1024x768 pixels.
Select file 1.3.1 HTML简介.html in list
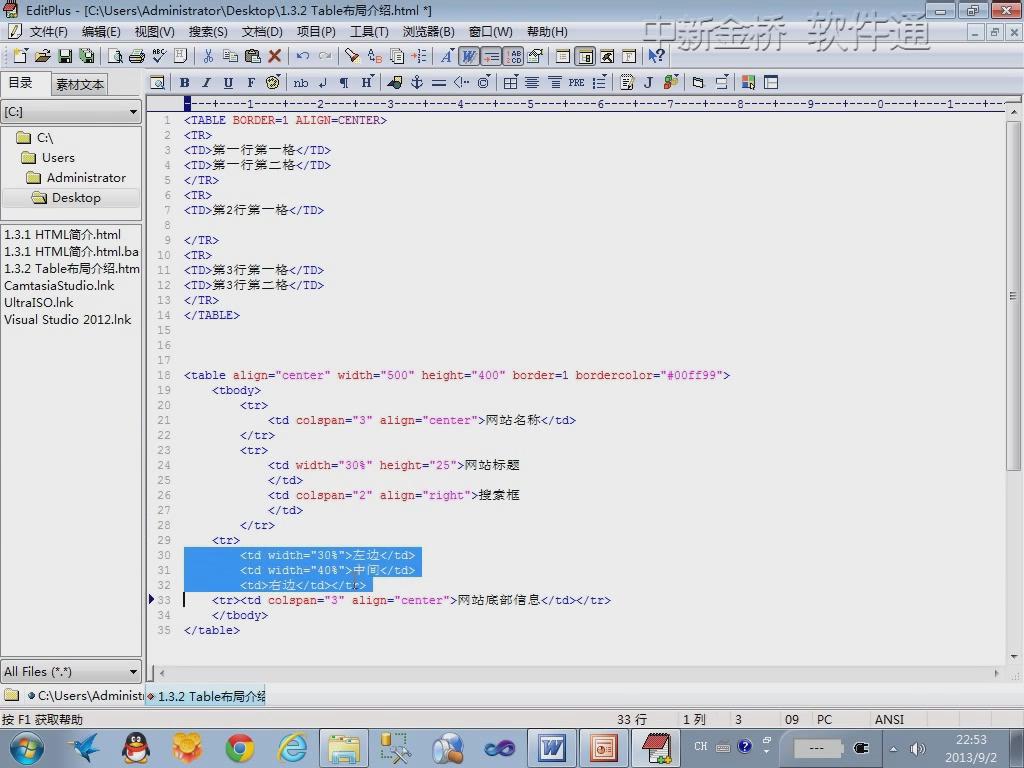click(x=63, y=234)
